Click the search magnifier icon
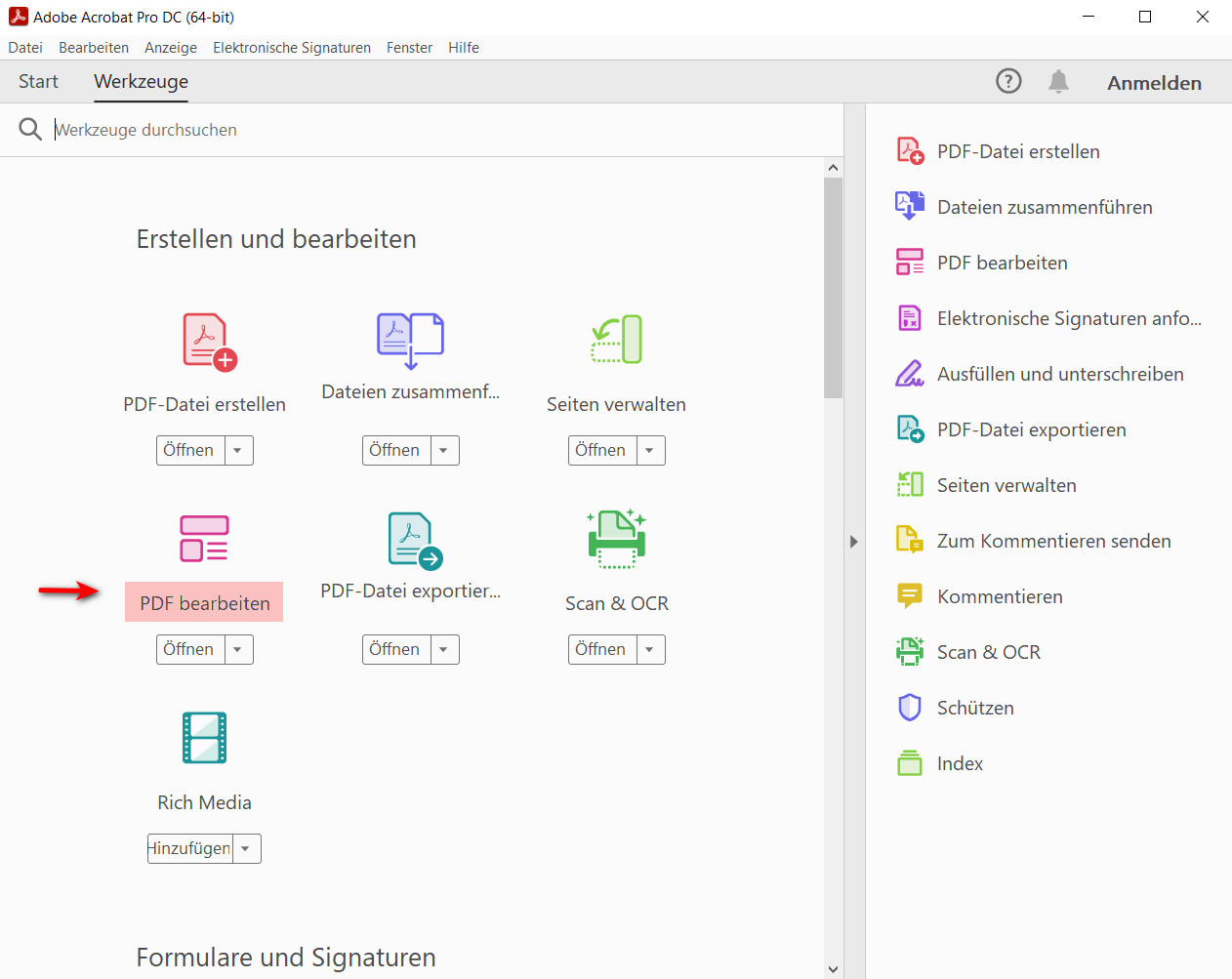This screenshot has width=1232, height=979. point(30,129)
